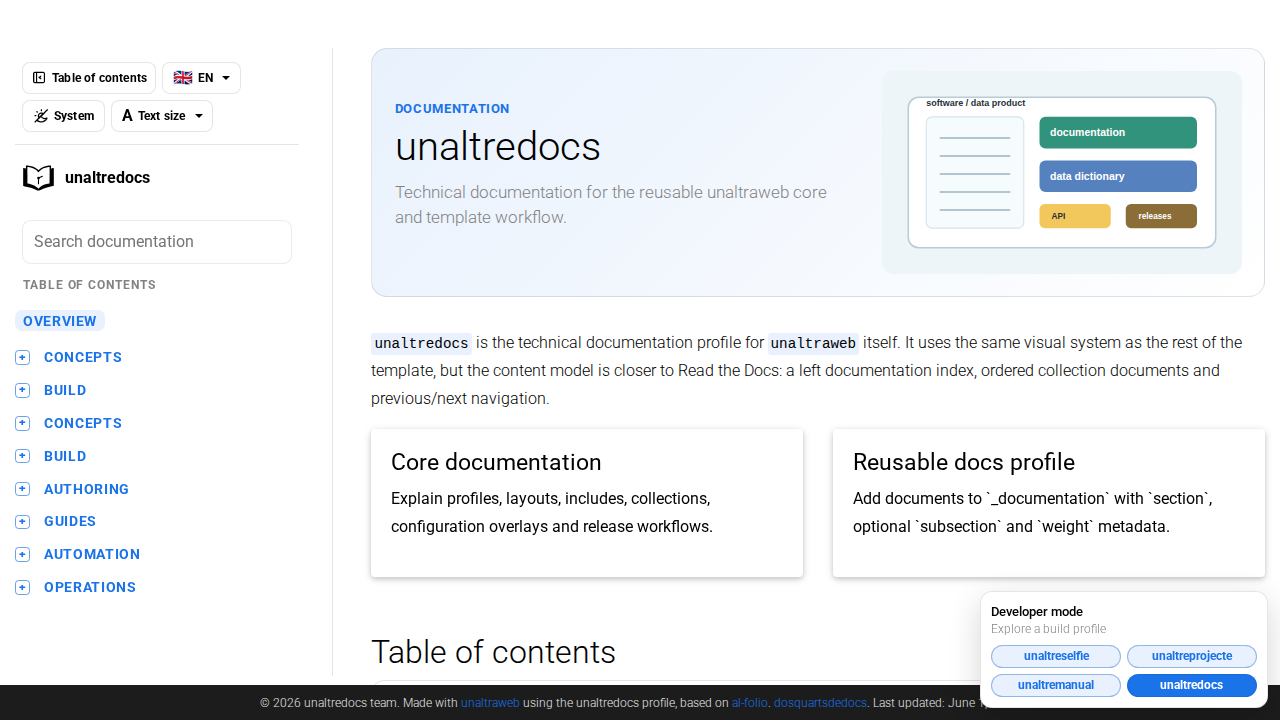Click the unaltredocs book logo icon
This screenshot has width=1280, height=720.
pyautogui.click(x=38, y=178)
